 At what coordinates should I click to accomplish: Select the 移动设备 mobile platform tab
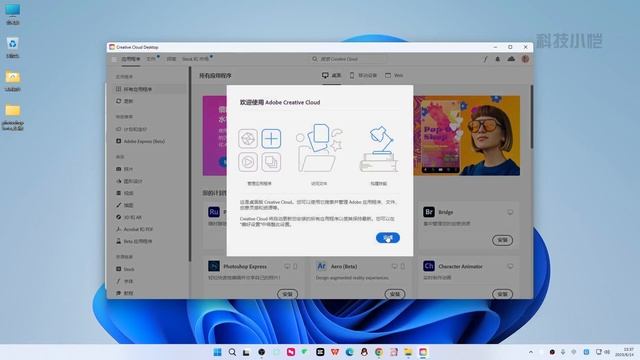tap(363, 76)
